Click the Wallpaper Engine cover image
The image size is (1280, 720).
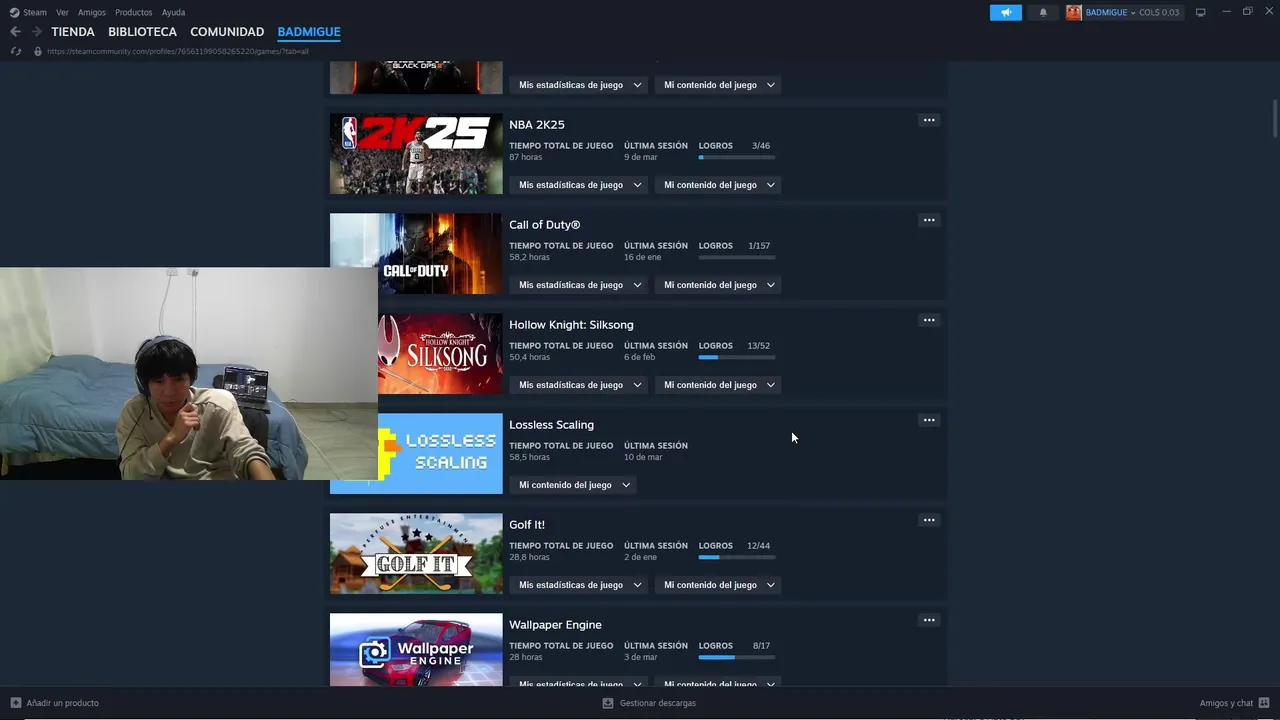(x=416, y=650)
